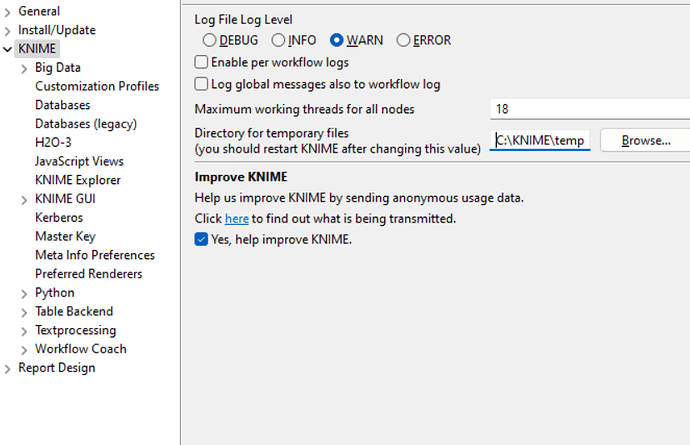Toggle log global messages to workflow log
The width and height of the screenshot is (690, 445).
(202, 85)
